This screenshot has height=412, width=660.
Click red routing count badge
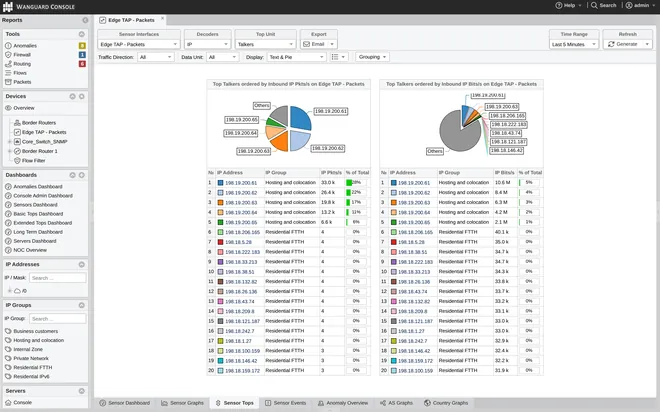point(82,64)
